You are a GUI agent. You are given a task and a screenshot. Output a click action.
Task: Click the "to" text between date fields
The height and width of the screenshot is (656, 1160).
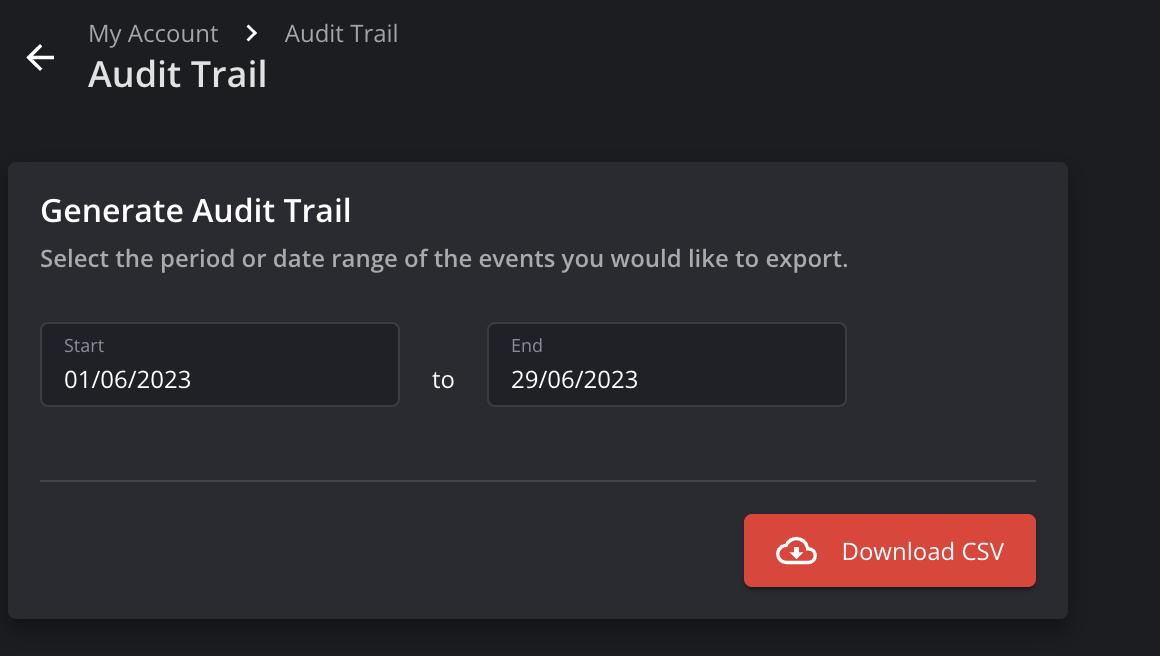coord(443,381)
